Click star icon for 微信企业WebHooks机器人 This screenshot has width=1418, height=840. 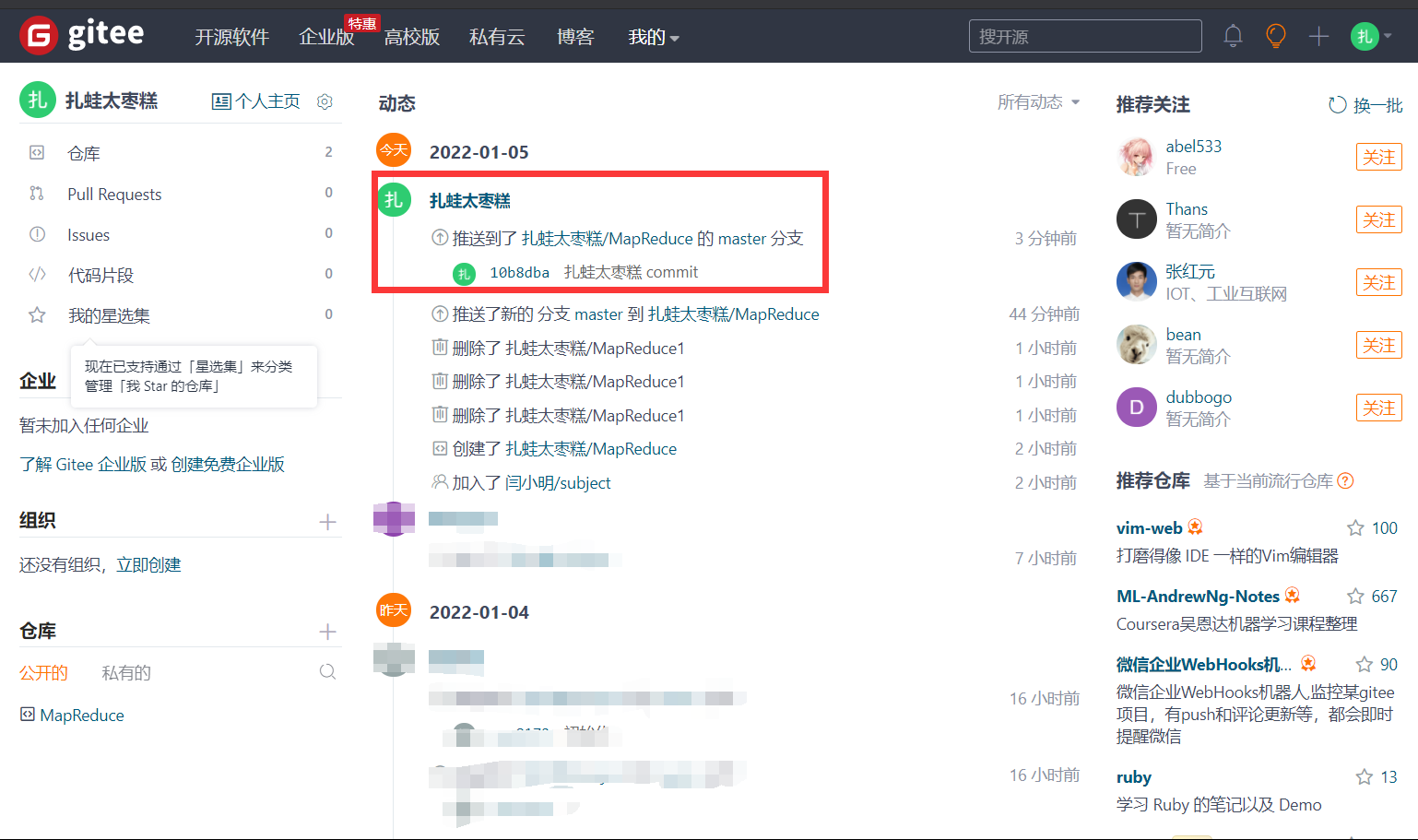(x=1365, y=665)
